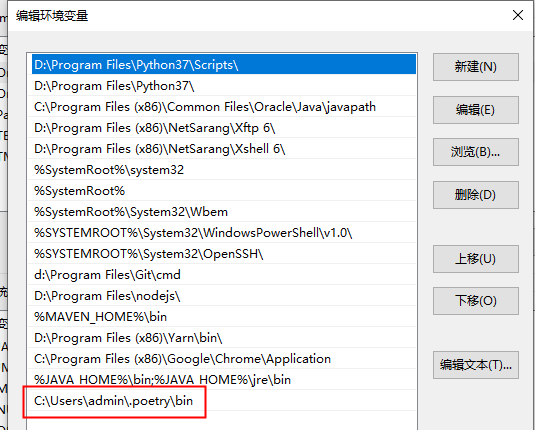Close the 编辑环境变量 dialog
The height and width of the screenshot is (430, 535).
click(x=518, y=15)
